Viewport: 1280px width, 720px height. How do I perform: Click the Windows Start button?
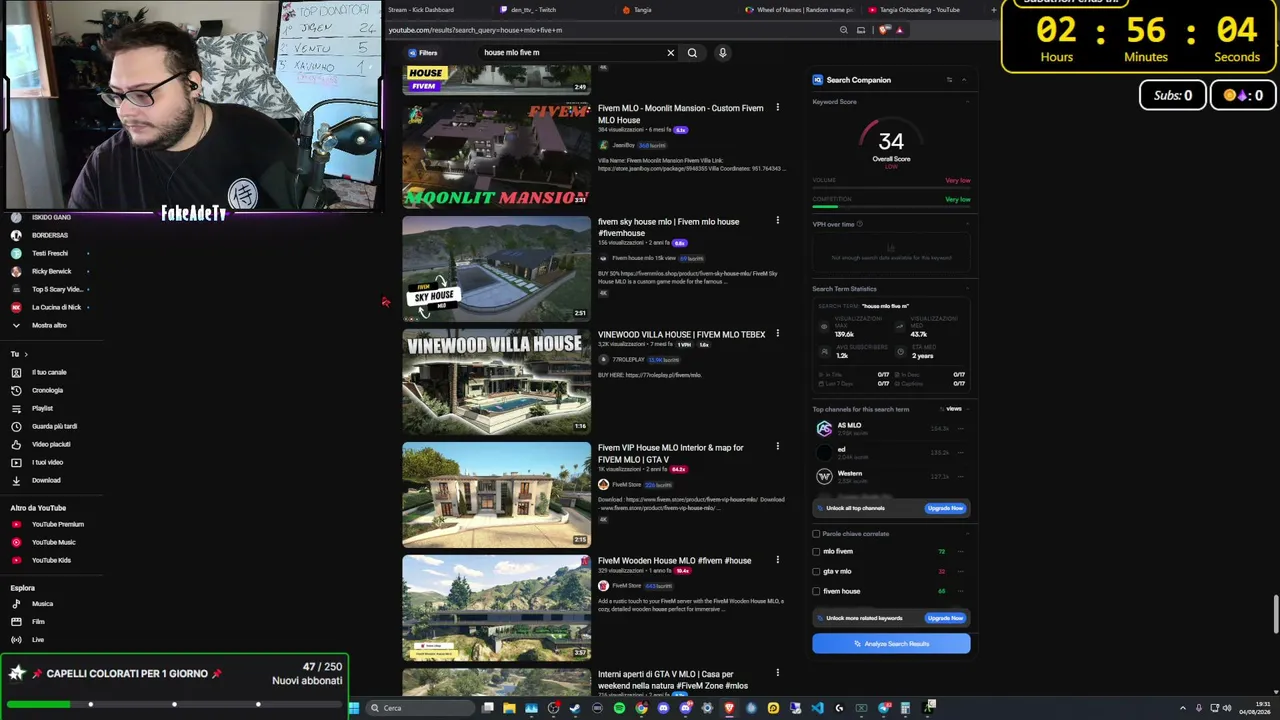[x=353, y=708]
